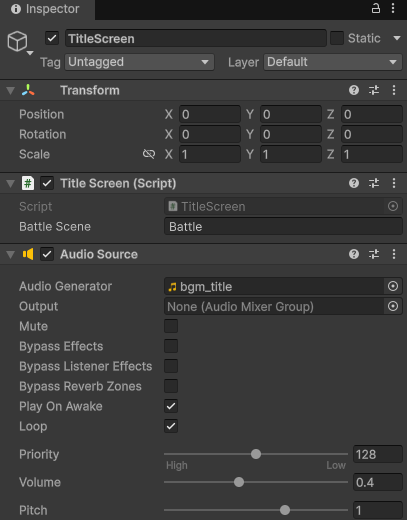Select the Inspector tab
Screen dimensions: 407x520
pos(47,9)
